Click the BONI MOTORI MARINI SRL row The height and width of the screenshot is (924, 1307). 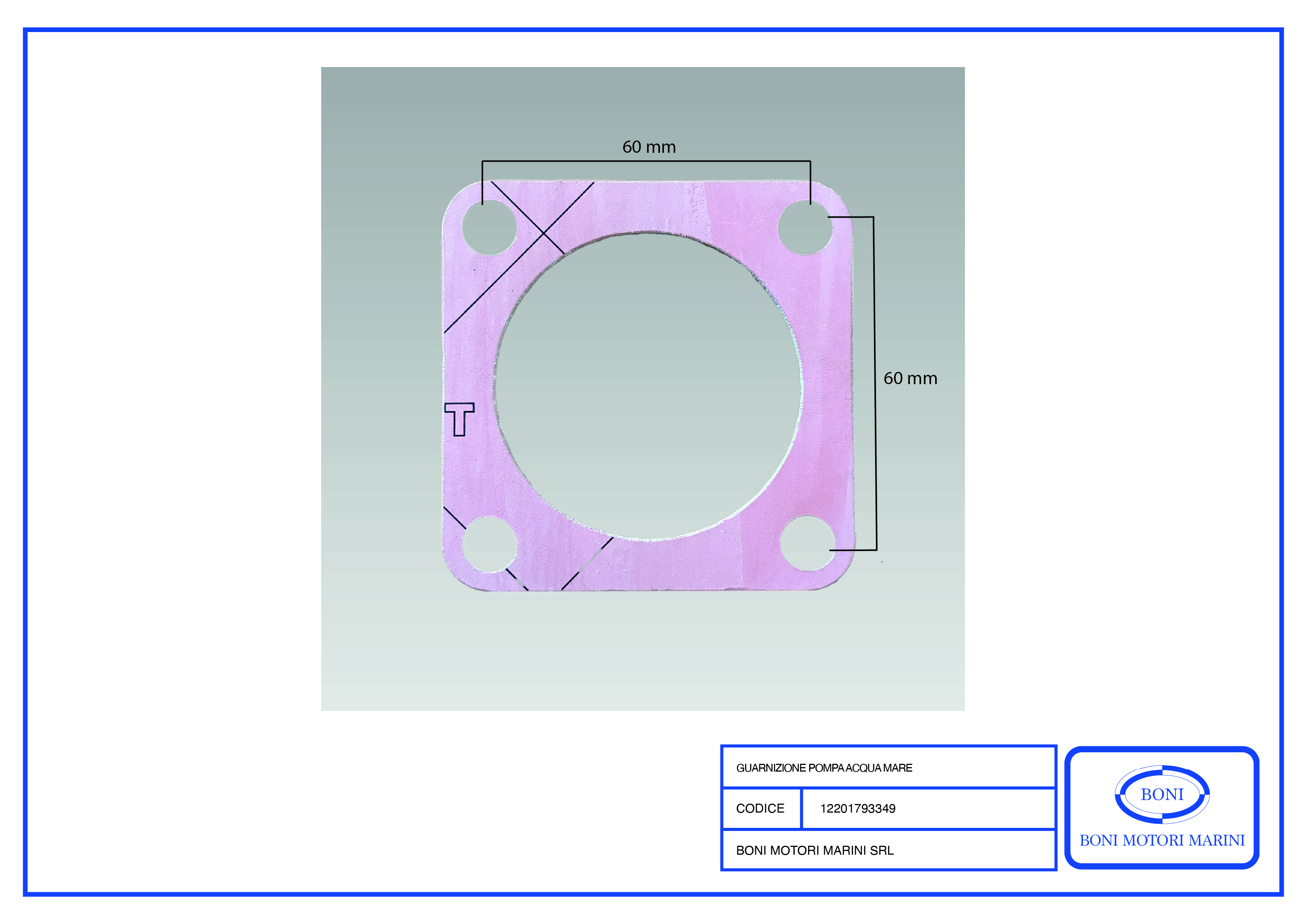coord(814,850)
